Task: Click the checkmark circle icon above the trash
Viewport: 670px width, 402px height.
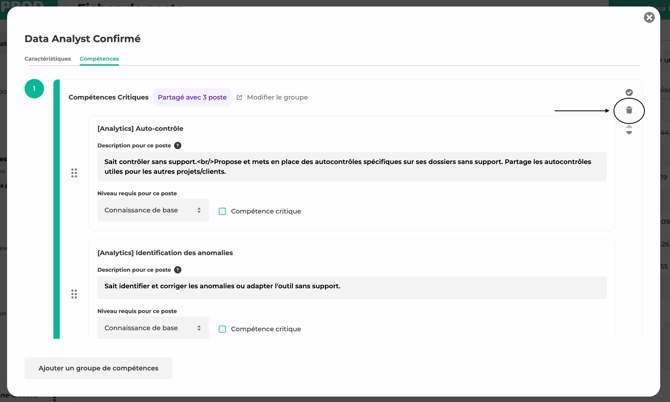Action: pyautogui.click(x=629, y=92)
